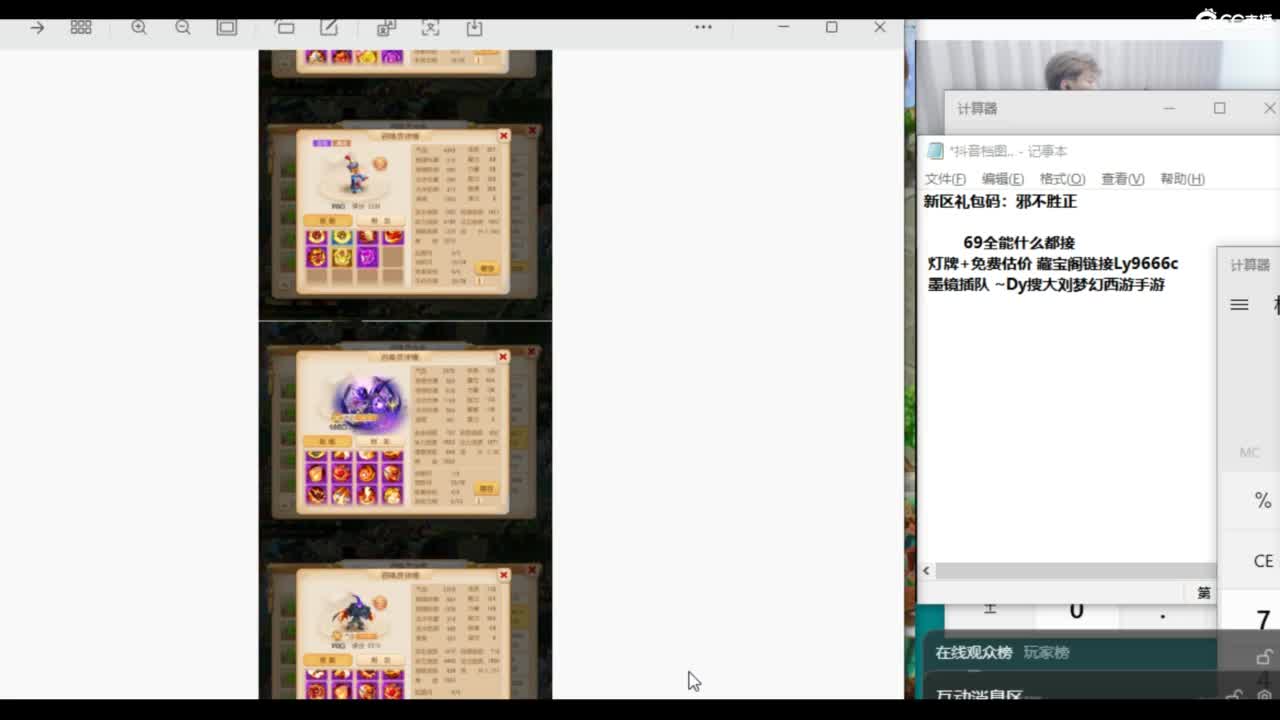
Task: Maximize the image viewer window
Action: [831, 27]
